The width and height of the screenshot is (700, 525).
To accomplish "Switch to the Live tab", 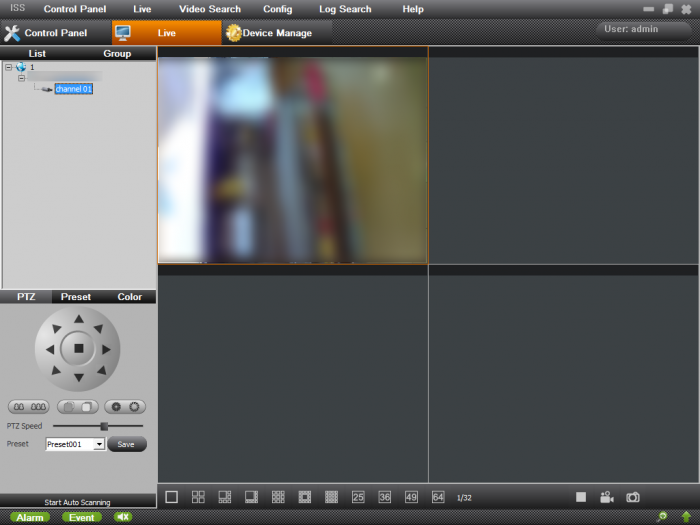I will pyautogui.click(x=167, y=33).
